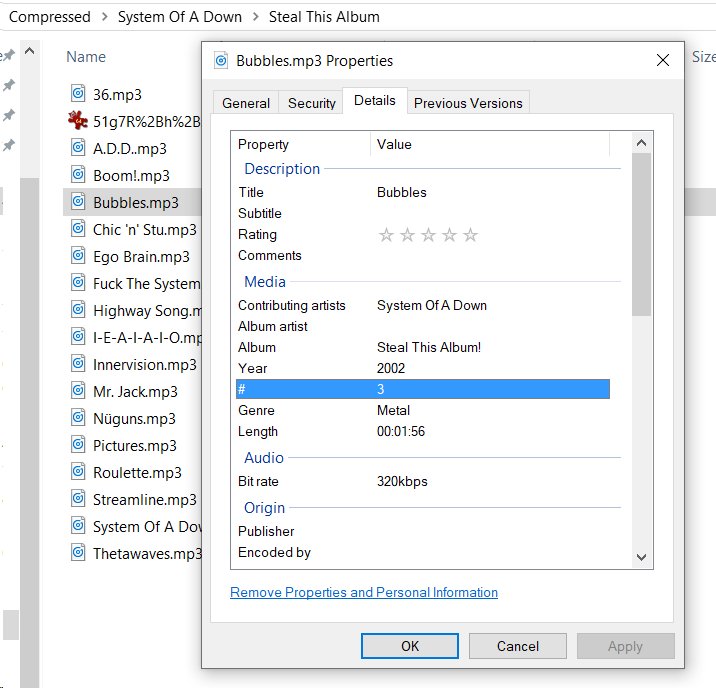Open the breadcrumb chevron after Compressed
This screenshot has height=688, width=716.
pos(105,17)
